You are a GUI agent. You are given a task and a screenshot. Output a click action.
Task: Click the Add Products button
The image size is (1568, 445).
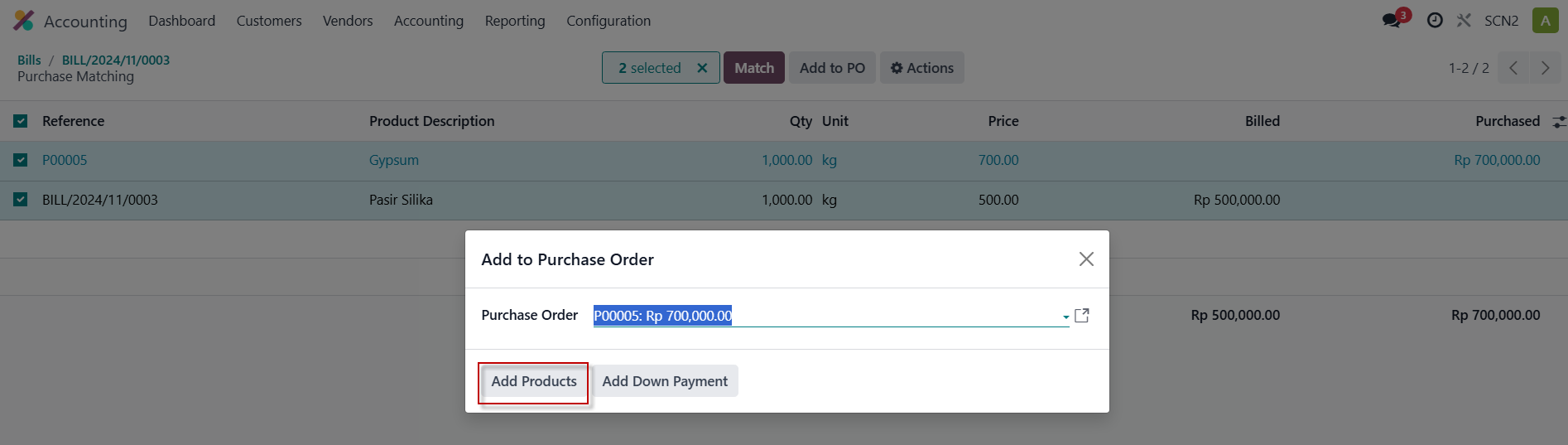coord(534,381)
